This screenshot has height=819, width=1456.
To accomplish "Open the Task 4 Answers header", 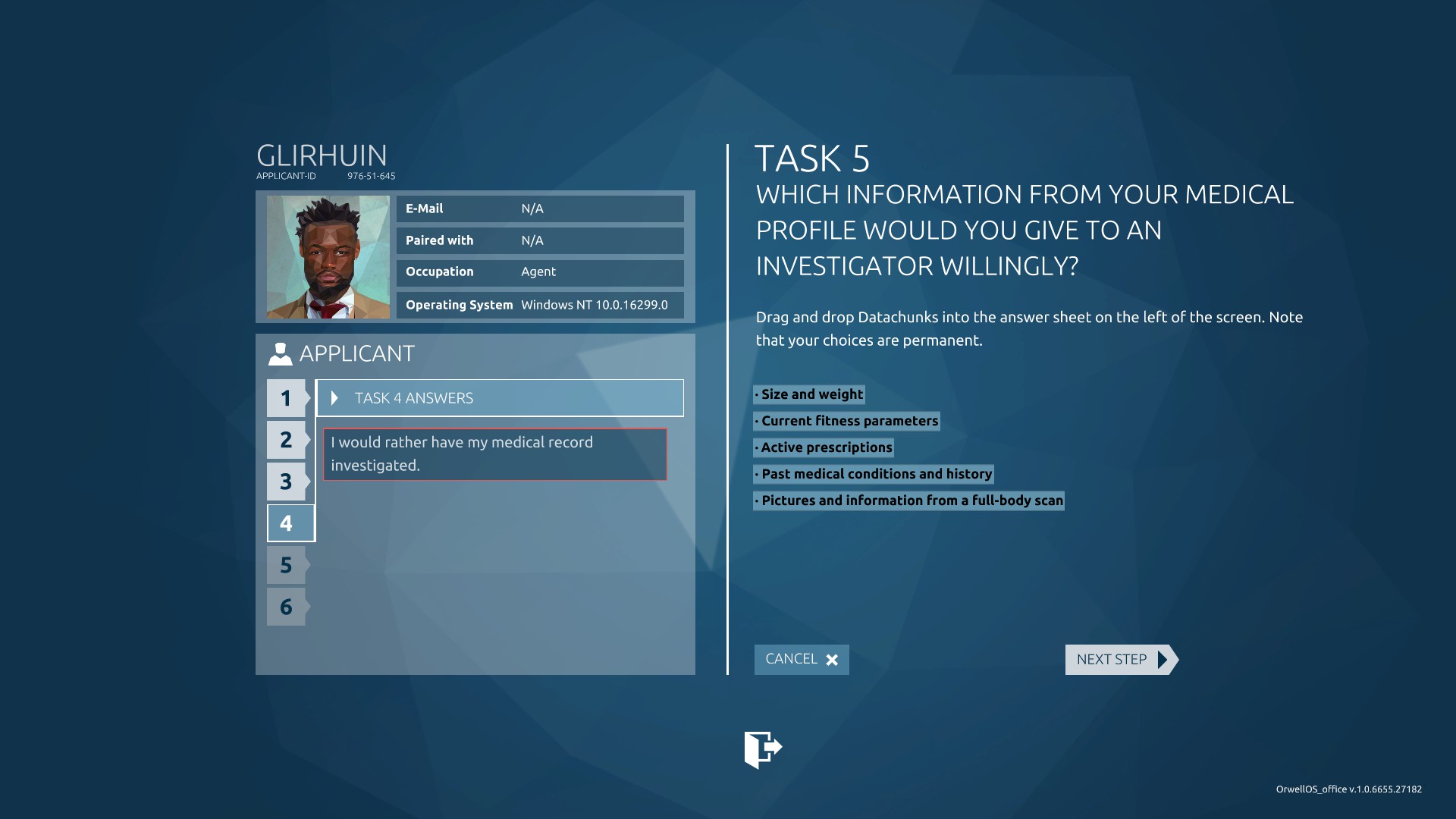I will [x=500, y=398].
